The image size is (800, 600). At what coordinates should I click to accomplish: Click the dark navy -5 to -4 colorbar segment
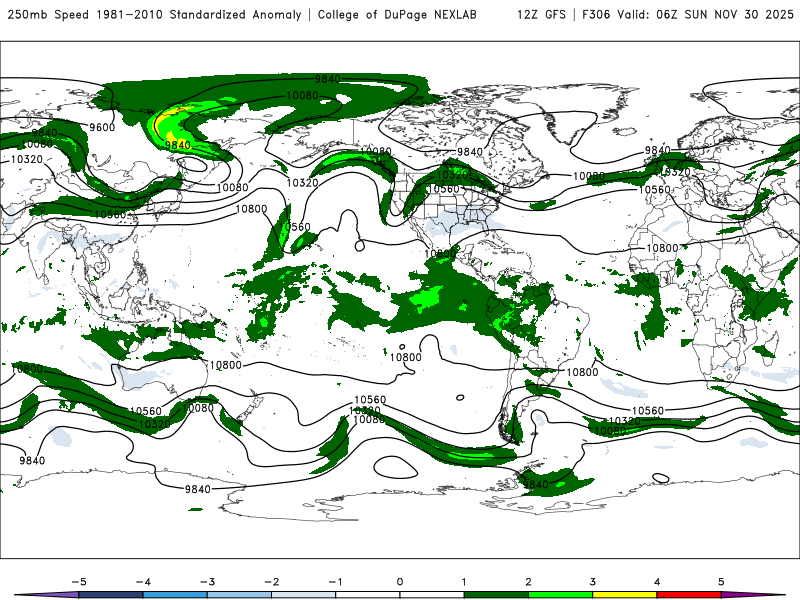pos(111,595)
